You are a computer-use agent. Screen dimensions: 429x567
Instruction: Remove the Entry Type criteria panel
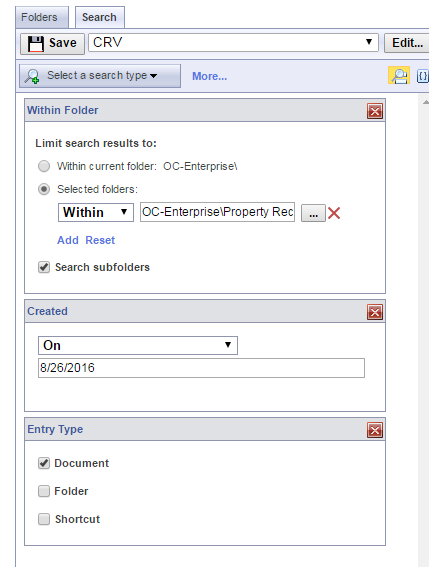click(375, 430)
